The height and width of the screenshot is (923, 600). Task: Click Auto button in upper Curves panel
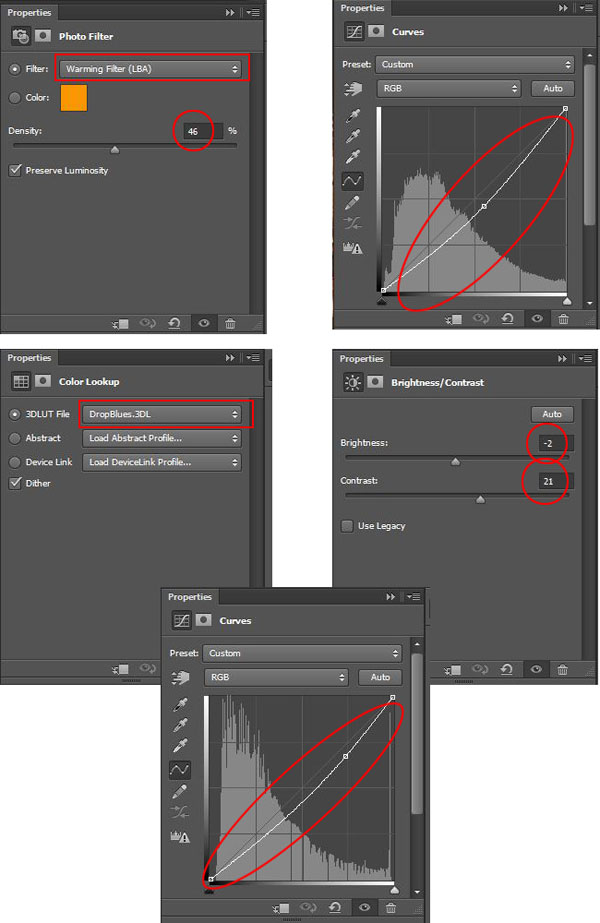[553, 88]
